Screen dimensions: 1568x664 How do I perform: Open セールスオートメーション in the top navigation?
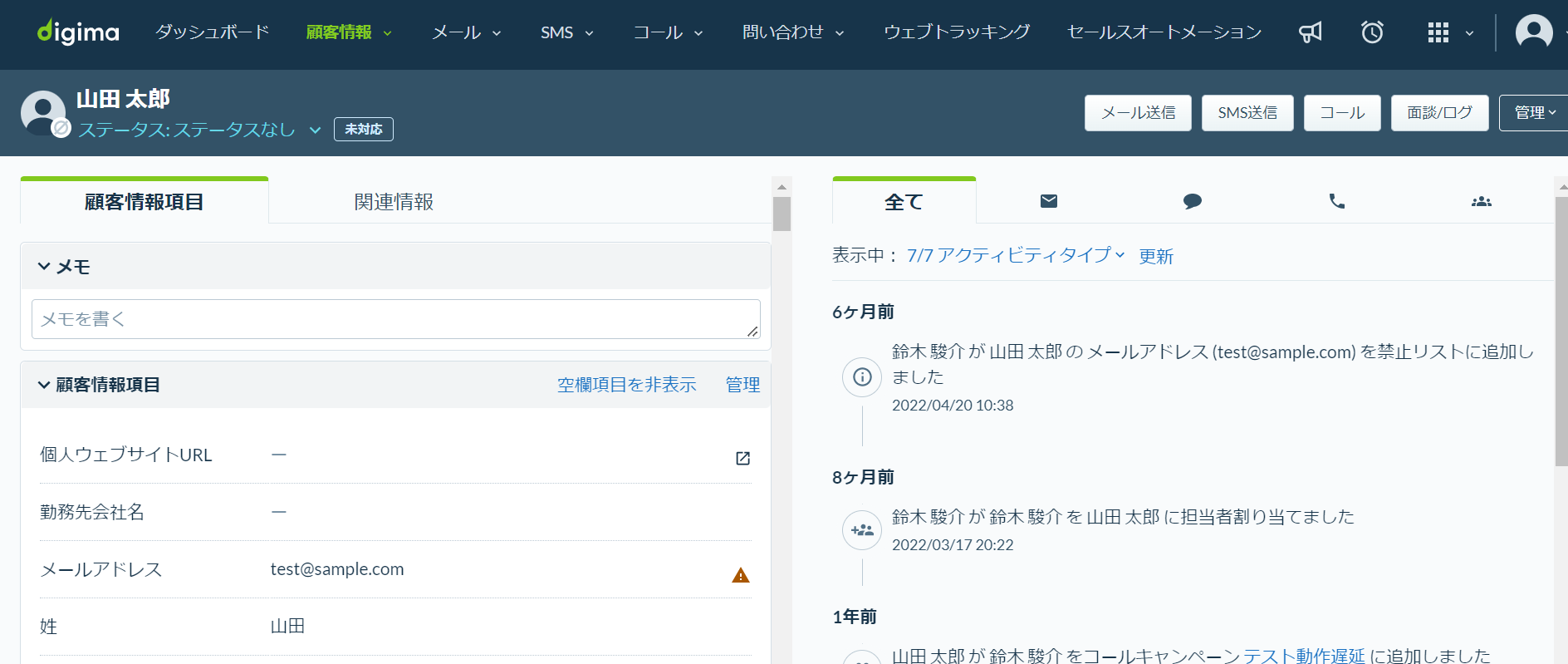[1164, 32]
